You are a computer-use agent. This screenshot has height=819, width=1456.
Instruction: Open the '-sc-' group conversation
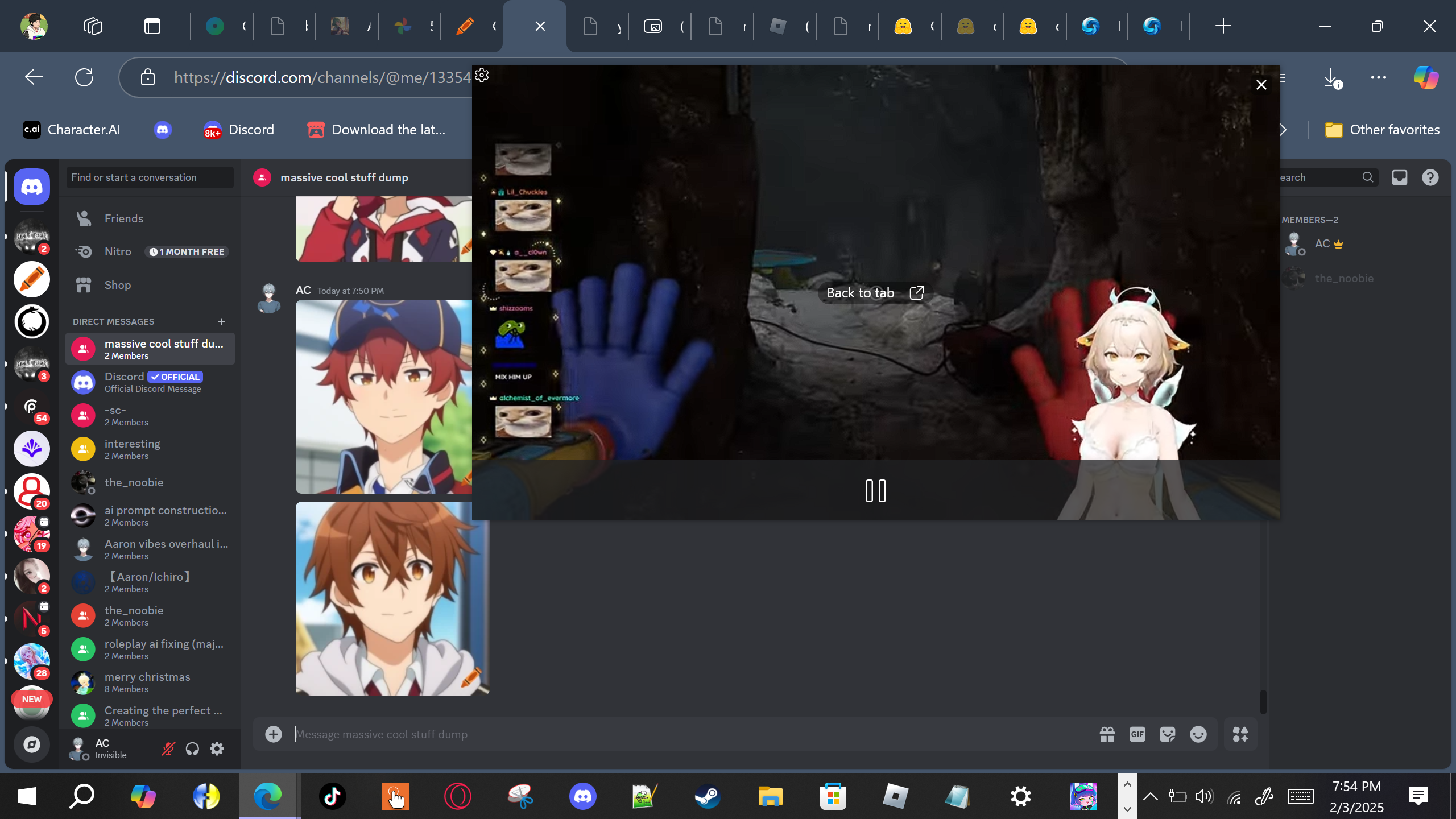coord(150,416)
